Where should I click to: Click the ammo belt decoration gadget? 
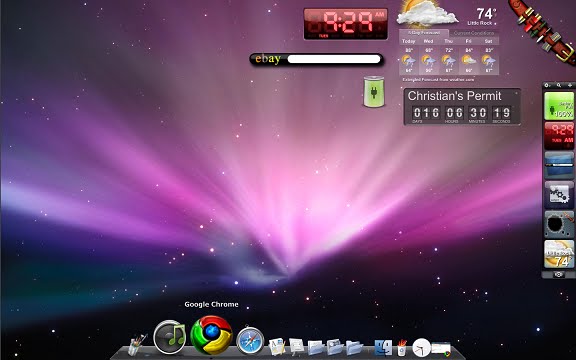(544, 31)
